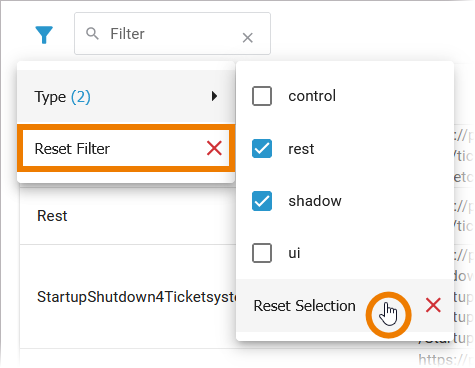Open the Type (2) submenu entry
Viewport: 475px width, 368px height.
(x=126, y=97)
